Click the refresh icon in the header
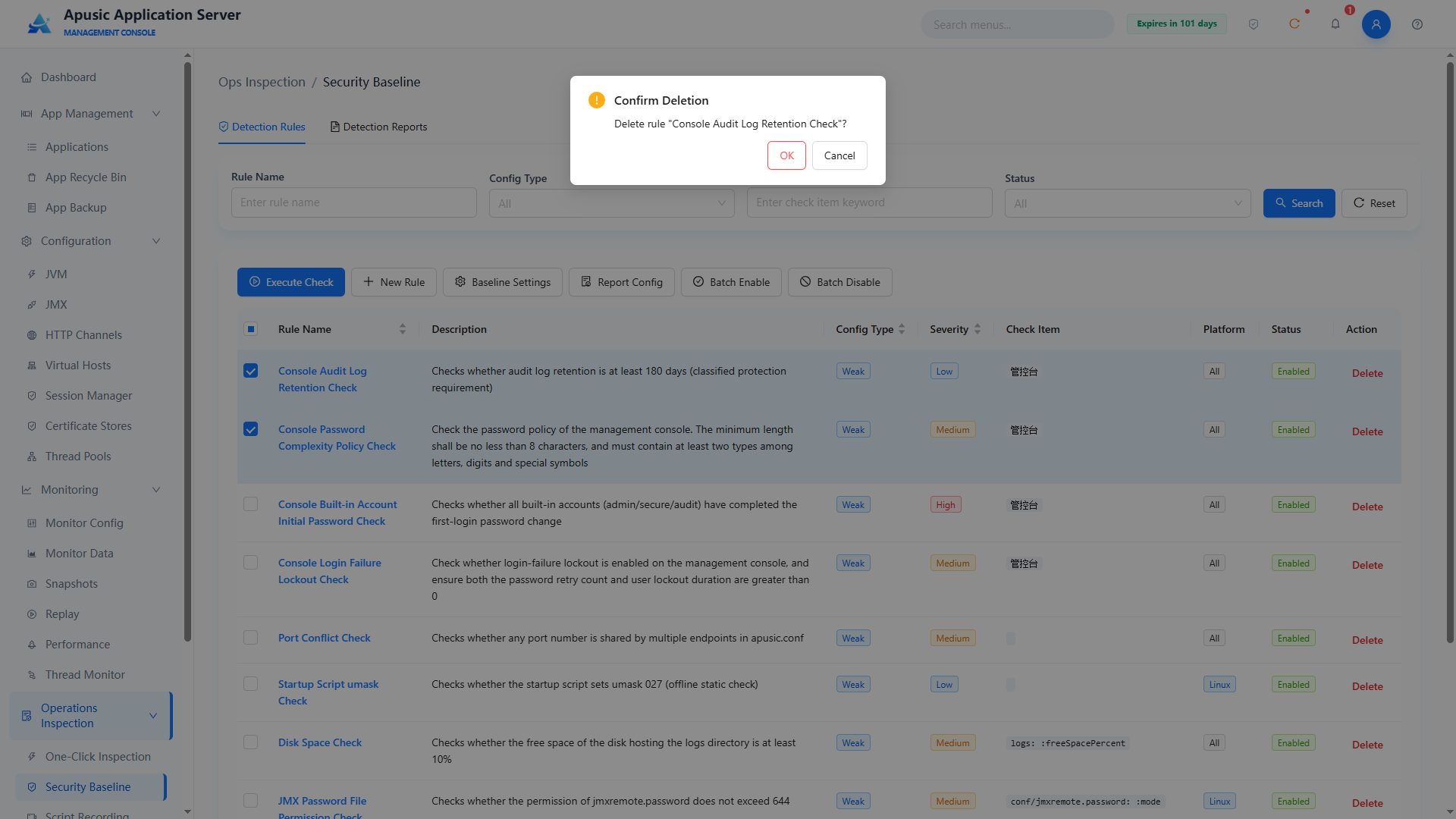Viewport: 1456px width, 819px height. (x=1294, y=24)
